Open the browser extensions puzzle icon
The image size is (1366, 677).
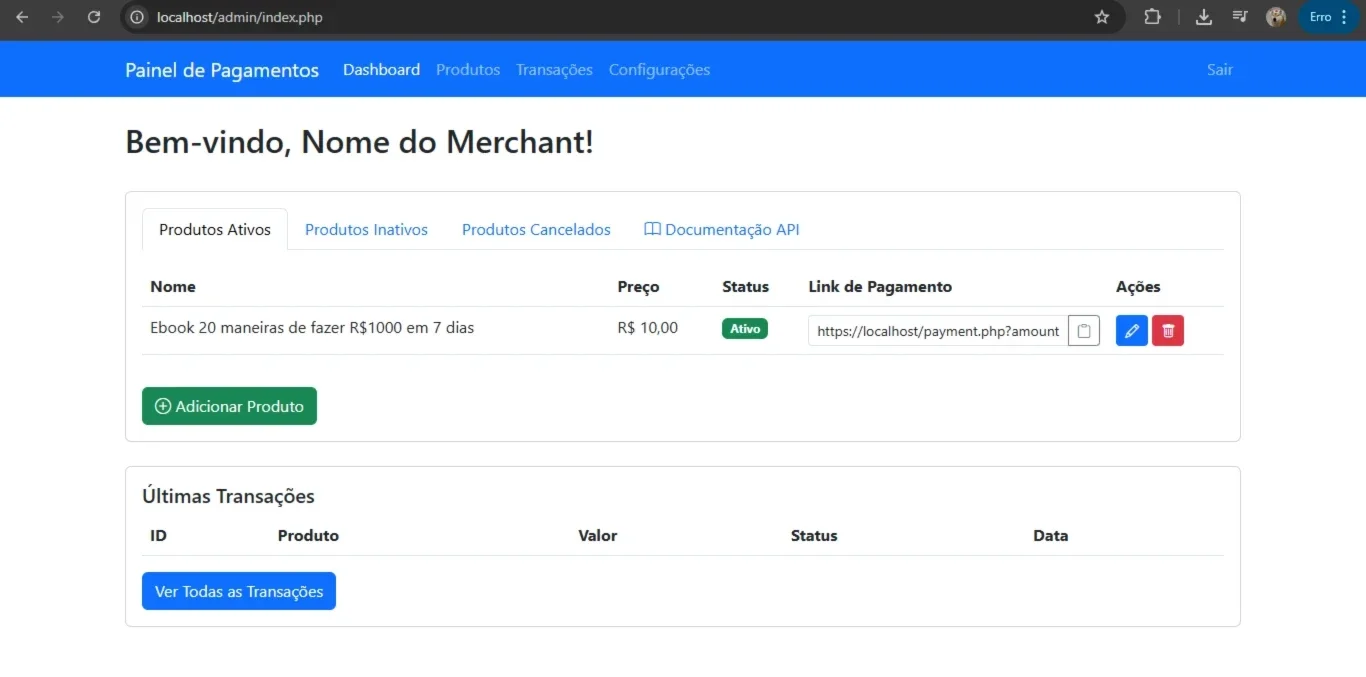(x=1152, y=17)
